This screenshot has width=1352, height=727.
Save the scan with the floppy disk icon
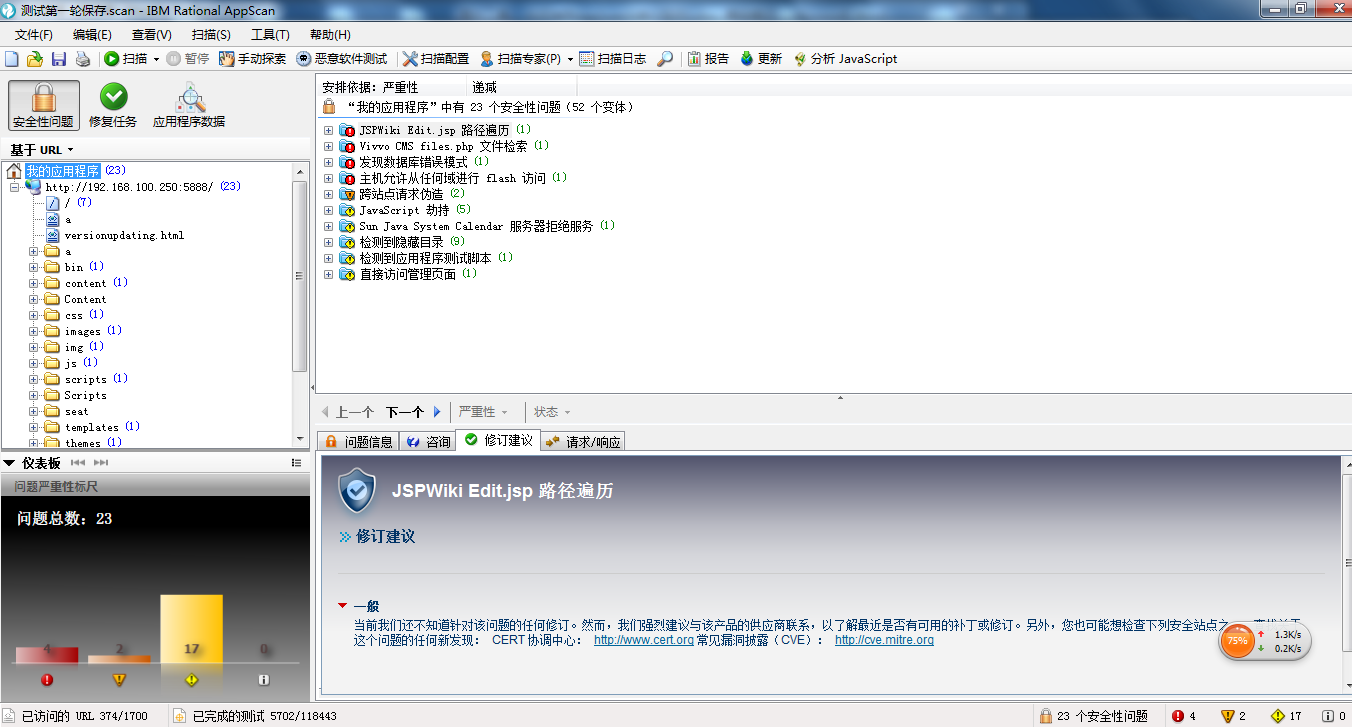pos(59,59)
